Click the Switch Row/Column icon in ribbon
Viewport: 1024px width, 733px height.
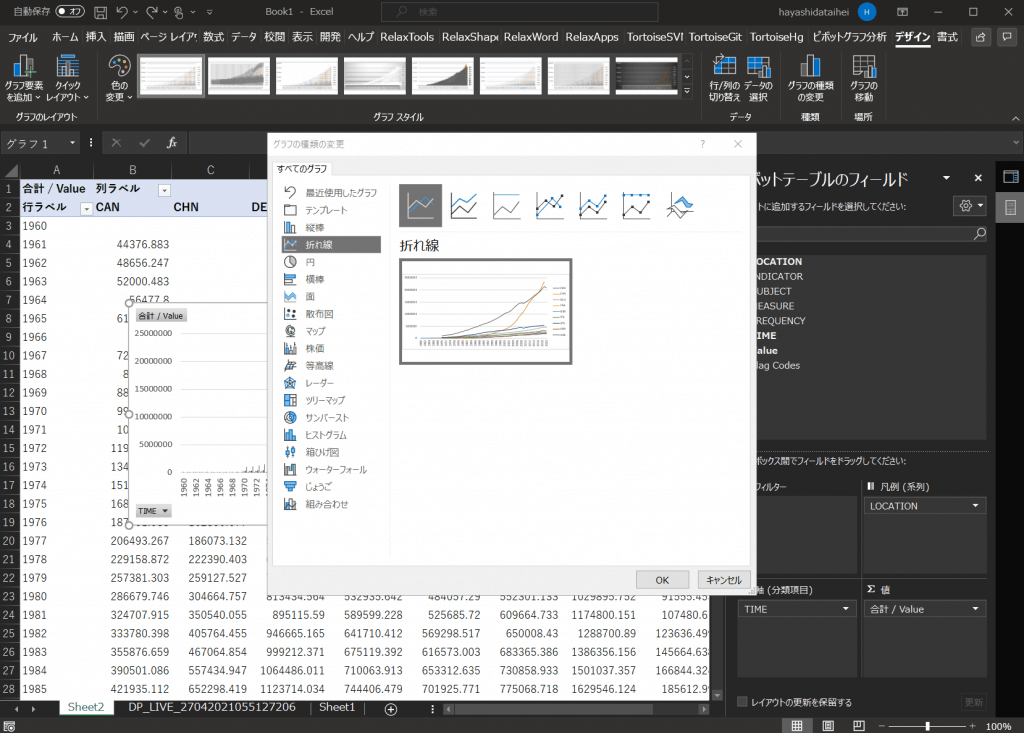click(724, 78)
